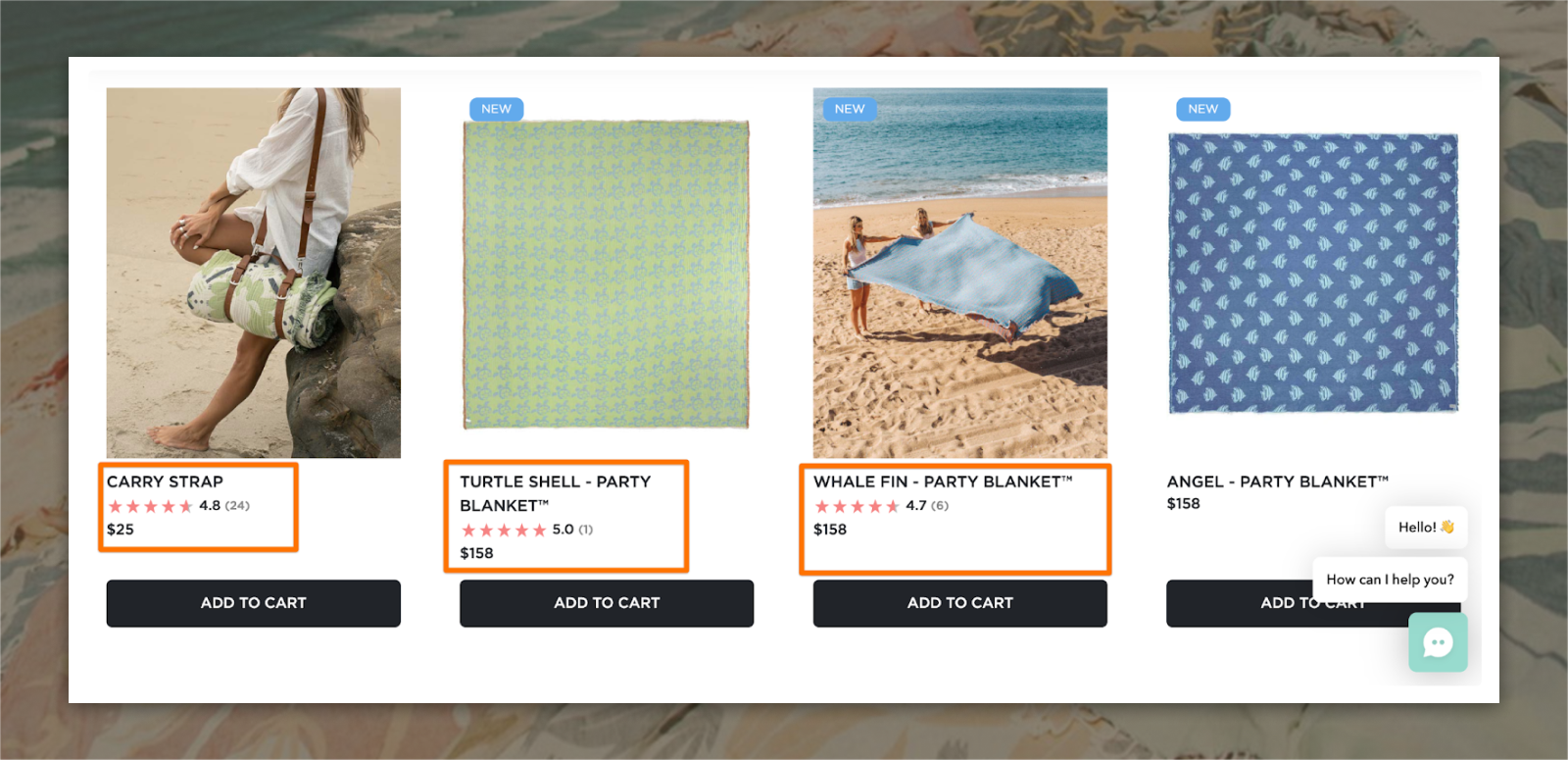Add Carry Strap to cart

tap(254, 603)
